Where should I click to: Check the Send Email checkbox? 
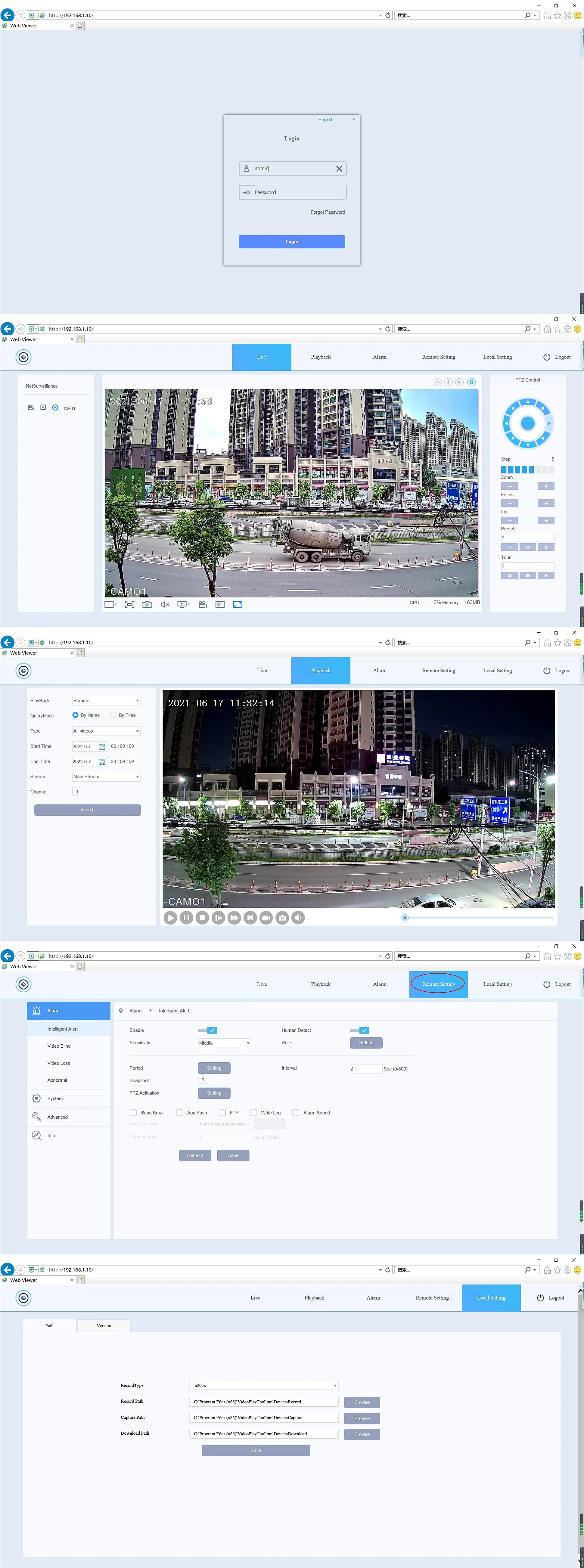pyautogui.click(x=133, y=1113)
